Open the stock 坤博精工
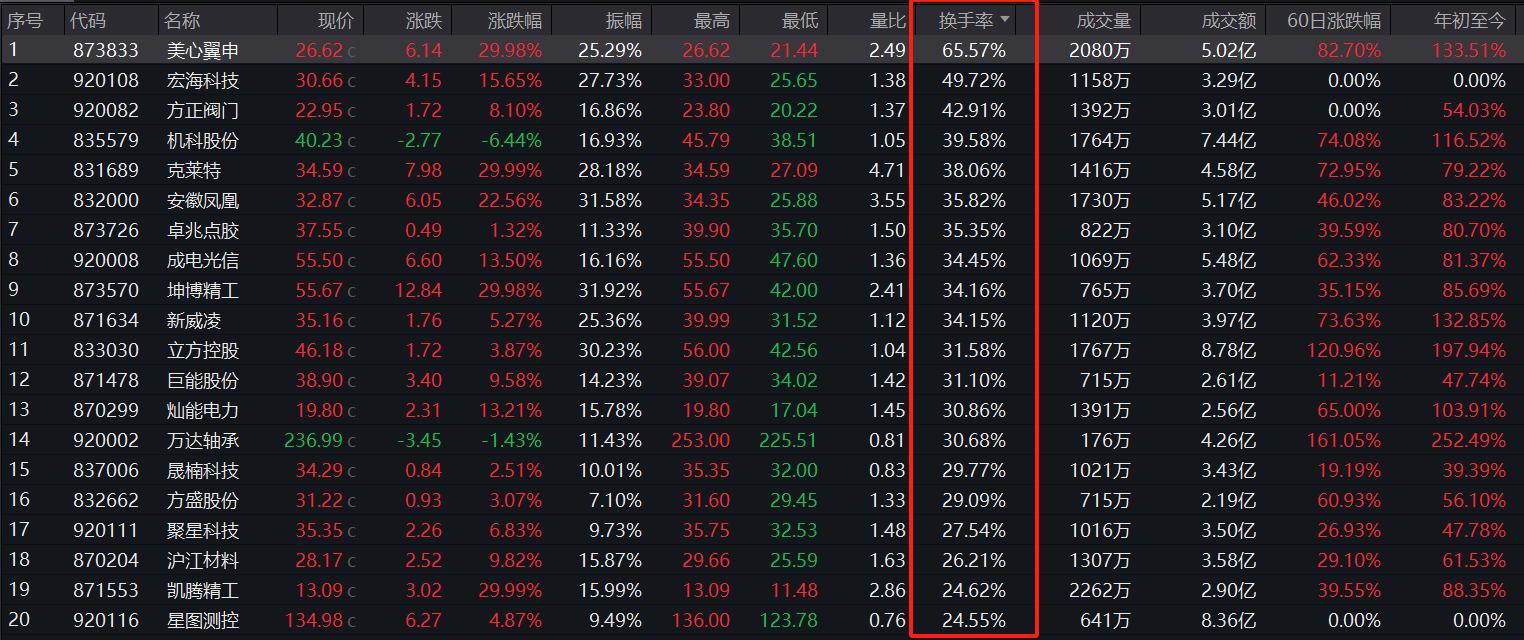This screenshot has height=640, width=1524. [203, 290]
